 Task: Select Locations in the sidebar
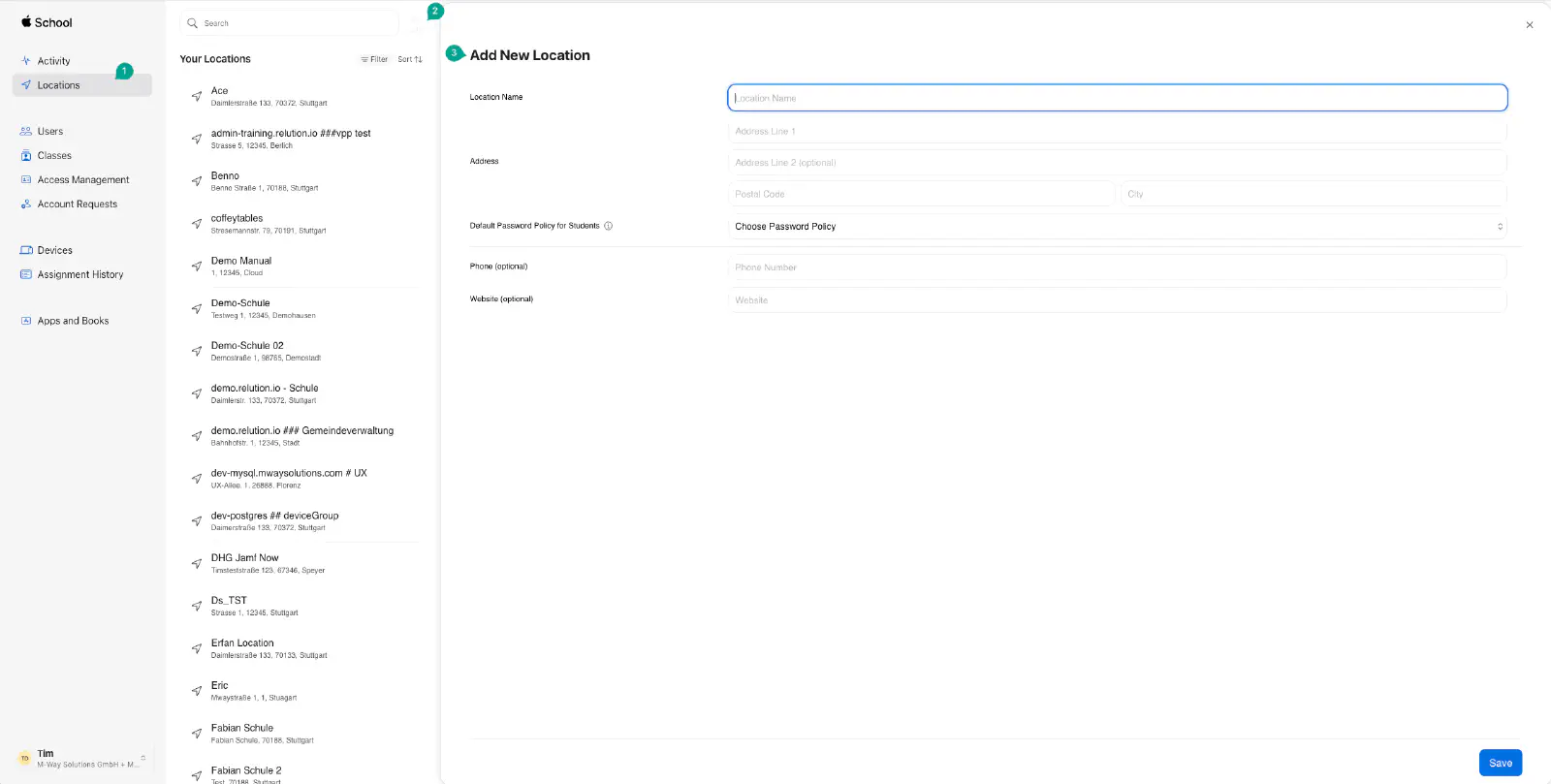click(82, 85)
